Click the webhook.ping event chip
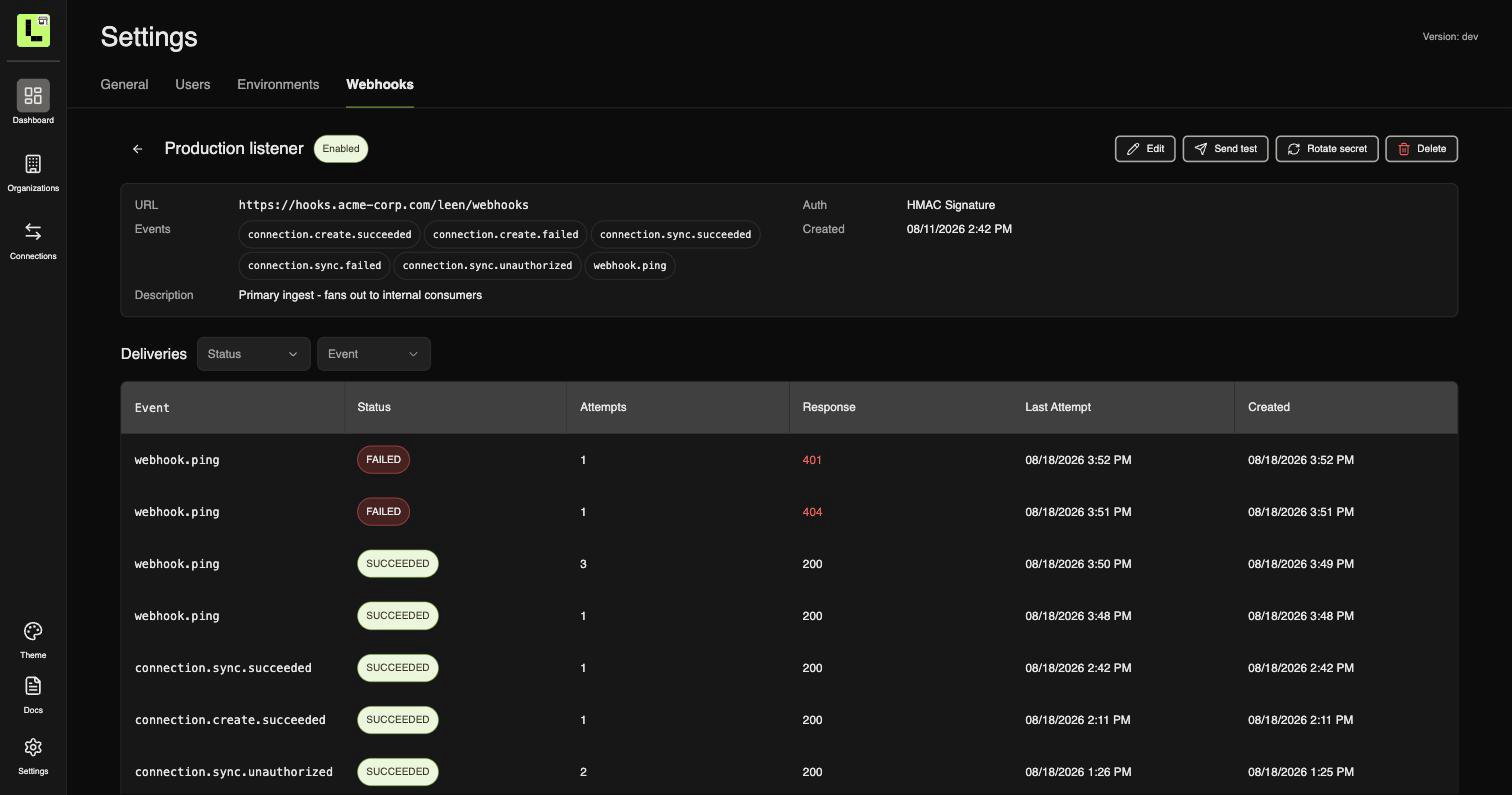1512x795 pixels. [x=630, y=266]
